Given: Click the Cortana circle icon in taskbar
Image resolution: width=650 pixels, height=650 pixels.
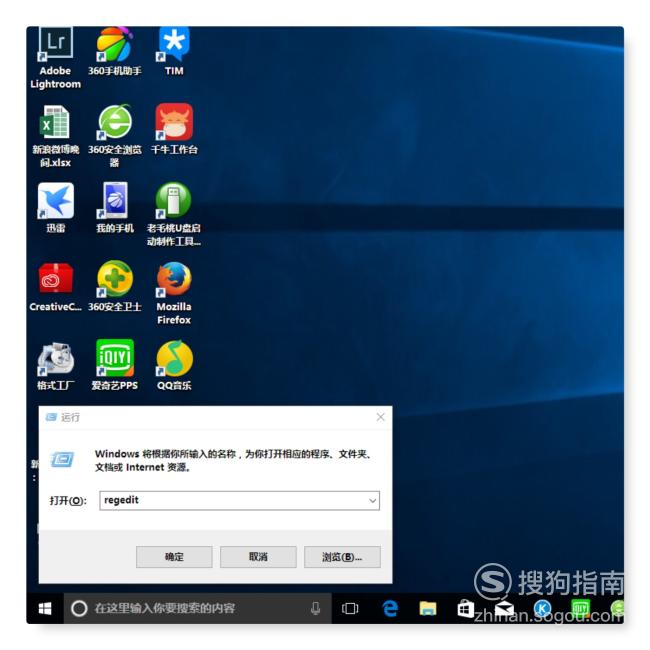Looking at the screenshot, I should pos(79,609).
